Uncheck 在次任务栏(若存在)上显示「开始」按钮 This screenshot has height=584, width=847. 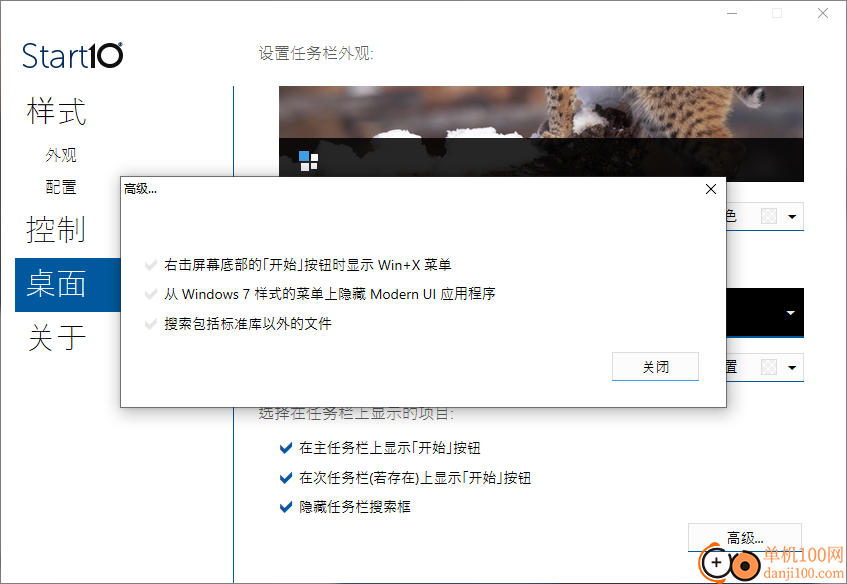(286, 478)
